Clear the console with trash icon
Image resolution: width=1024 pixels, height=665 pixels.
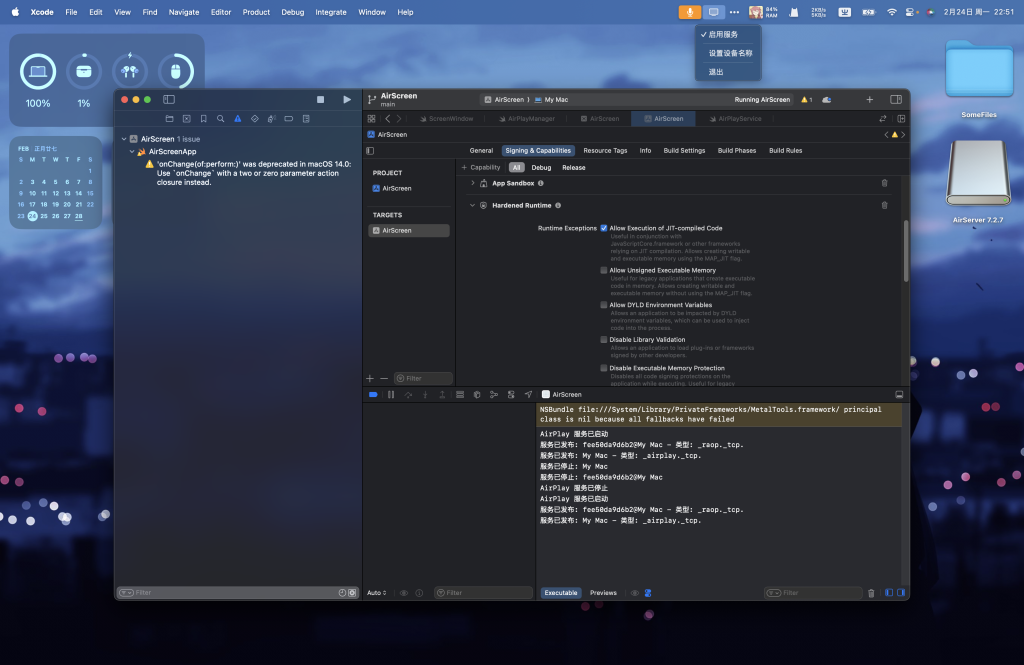click(871, 593)
